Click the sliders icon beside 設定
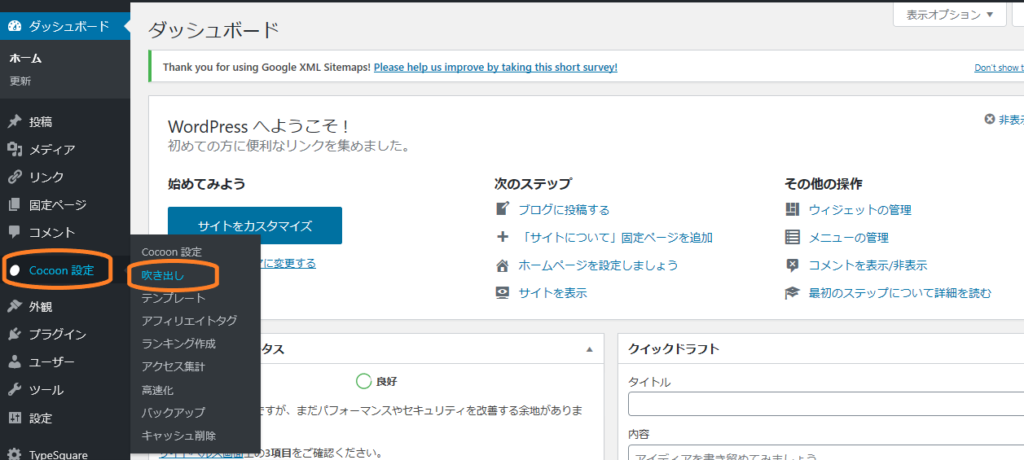1024x460 pixels. tap(15, 418)
